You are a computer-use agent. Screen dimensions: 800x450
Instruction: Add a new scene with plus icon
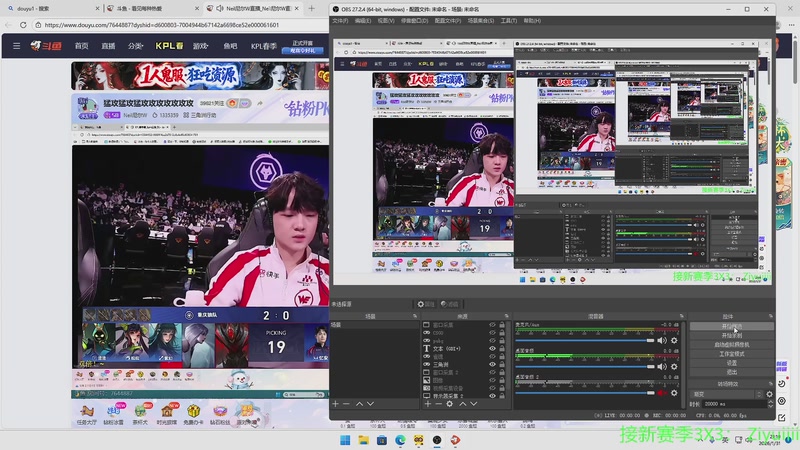[335, 404]
